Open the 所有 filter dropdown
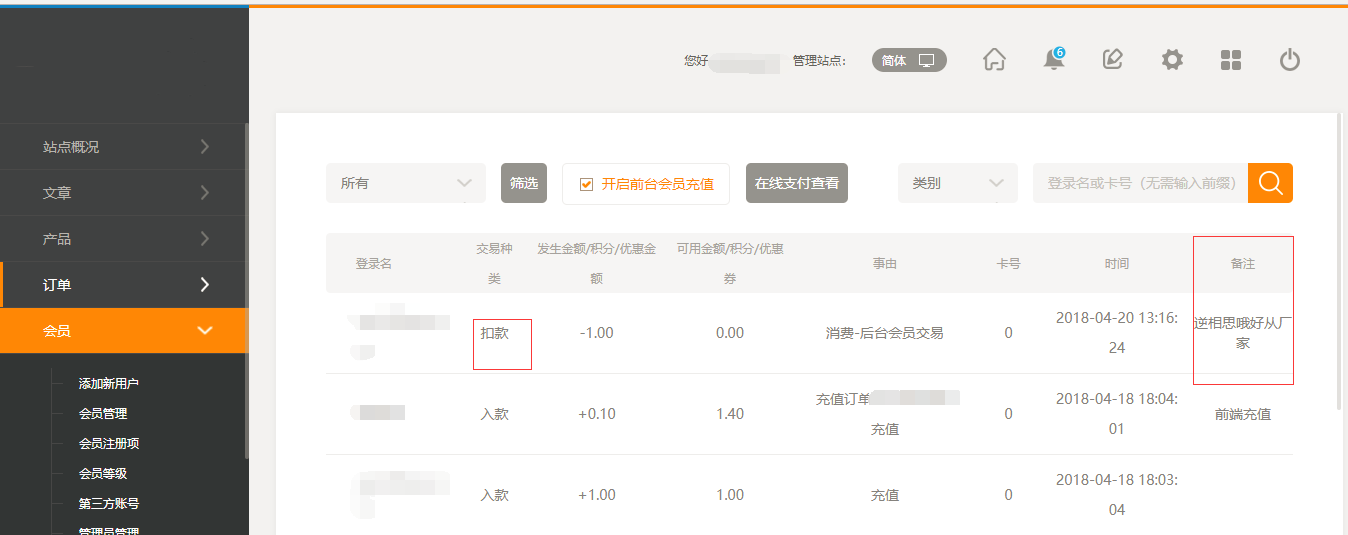Image resolution: width=1348 pixels, height=535 pixels. point(405,183)
